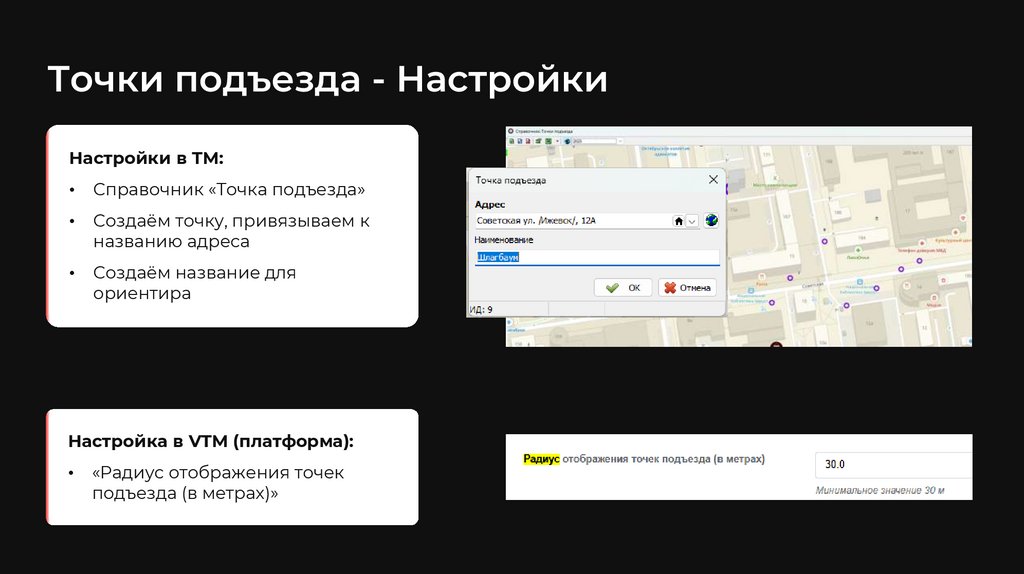The width and height of the screenshot is (1024, 574).
Task: Click the search field in the Справочник toolbar
Action: (595, 141)
